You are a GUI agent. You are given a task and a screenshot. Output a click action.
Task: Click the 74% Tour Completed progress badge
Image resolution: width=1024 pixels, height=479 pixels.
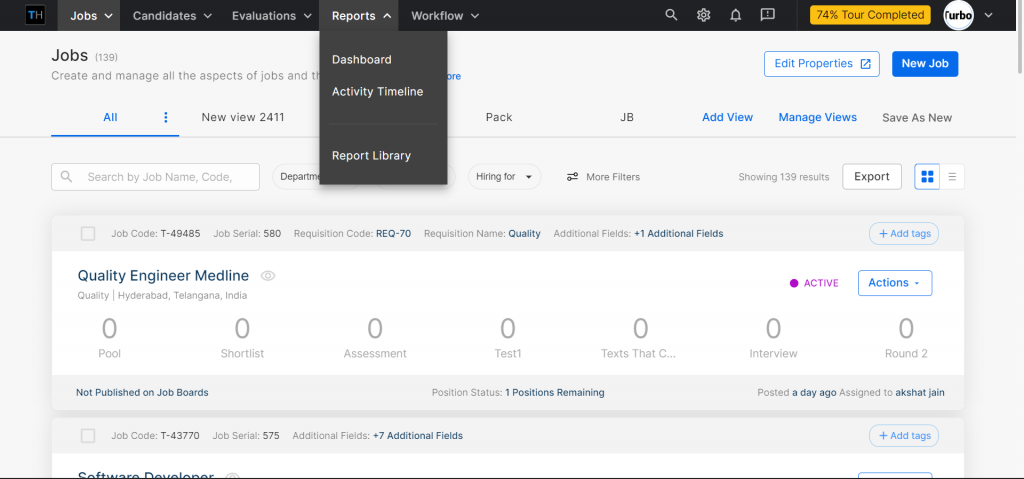[x=870, y=15]
